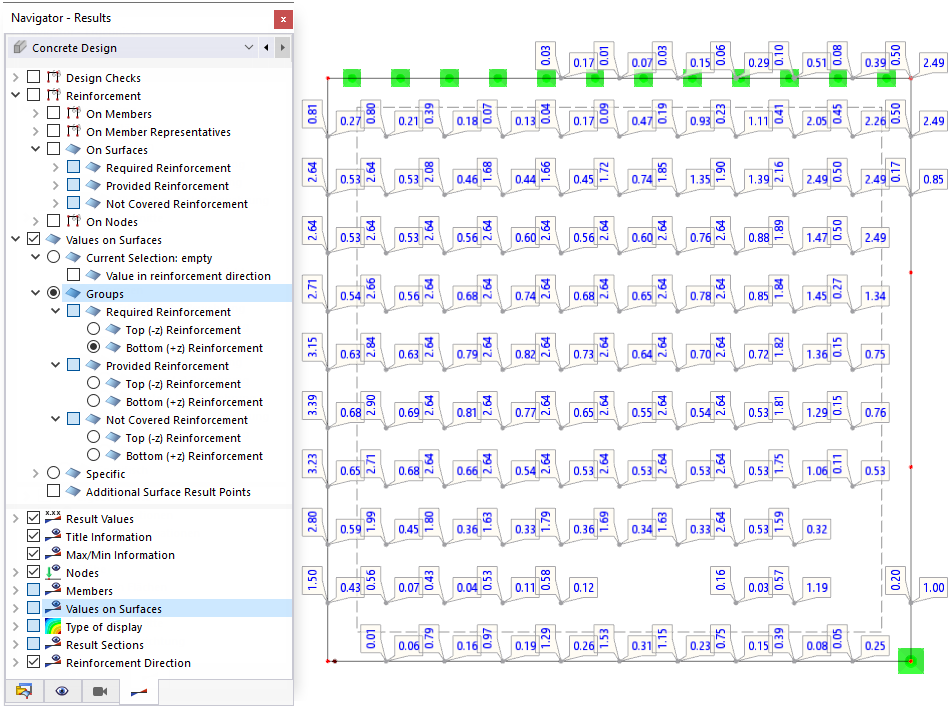Open the Display navigator eye icon

click(x=62, y=691)
